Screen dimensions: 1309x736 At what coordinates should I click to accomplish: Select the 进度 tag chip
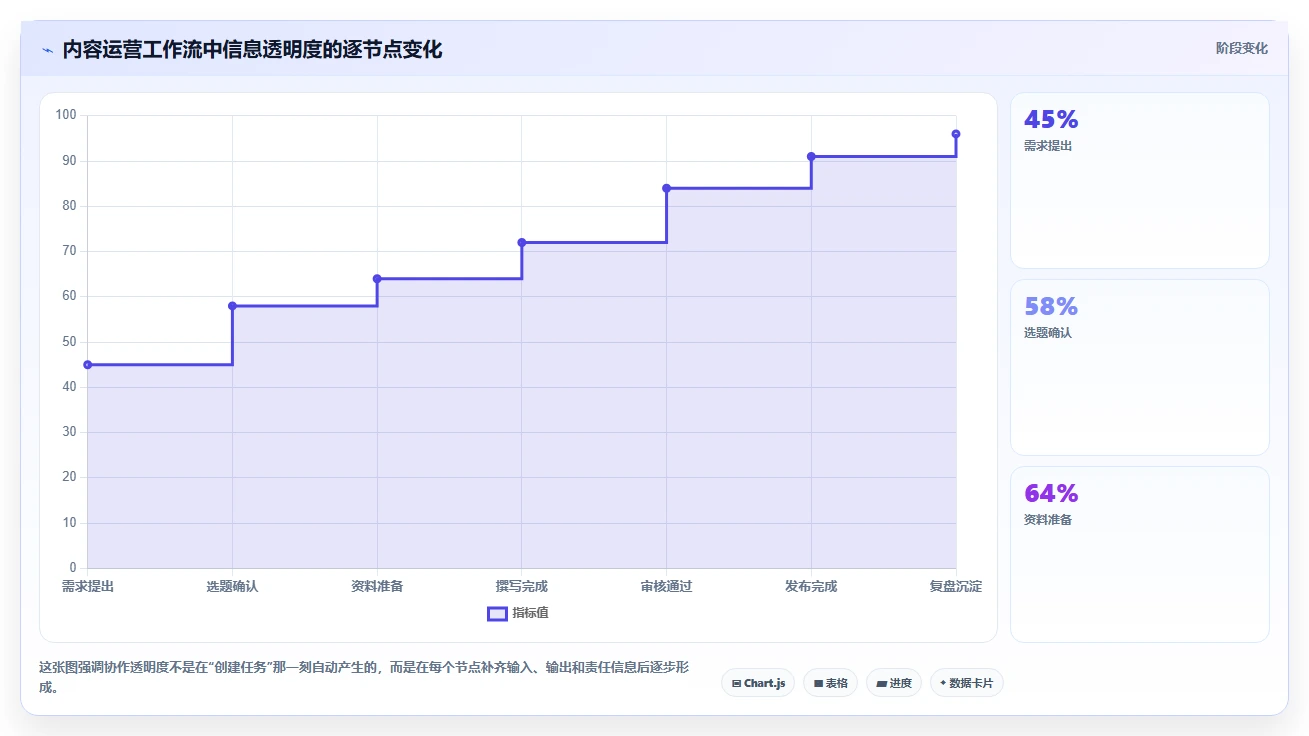point(893,683)
